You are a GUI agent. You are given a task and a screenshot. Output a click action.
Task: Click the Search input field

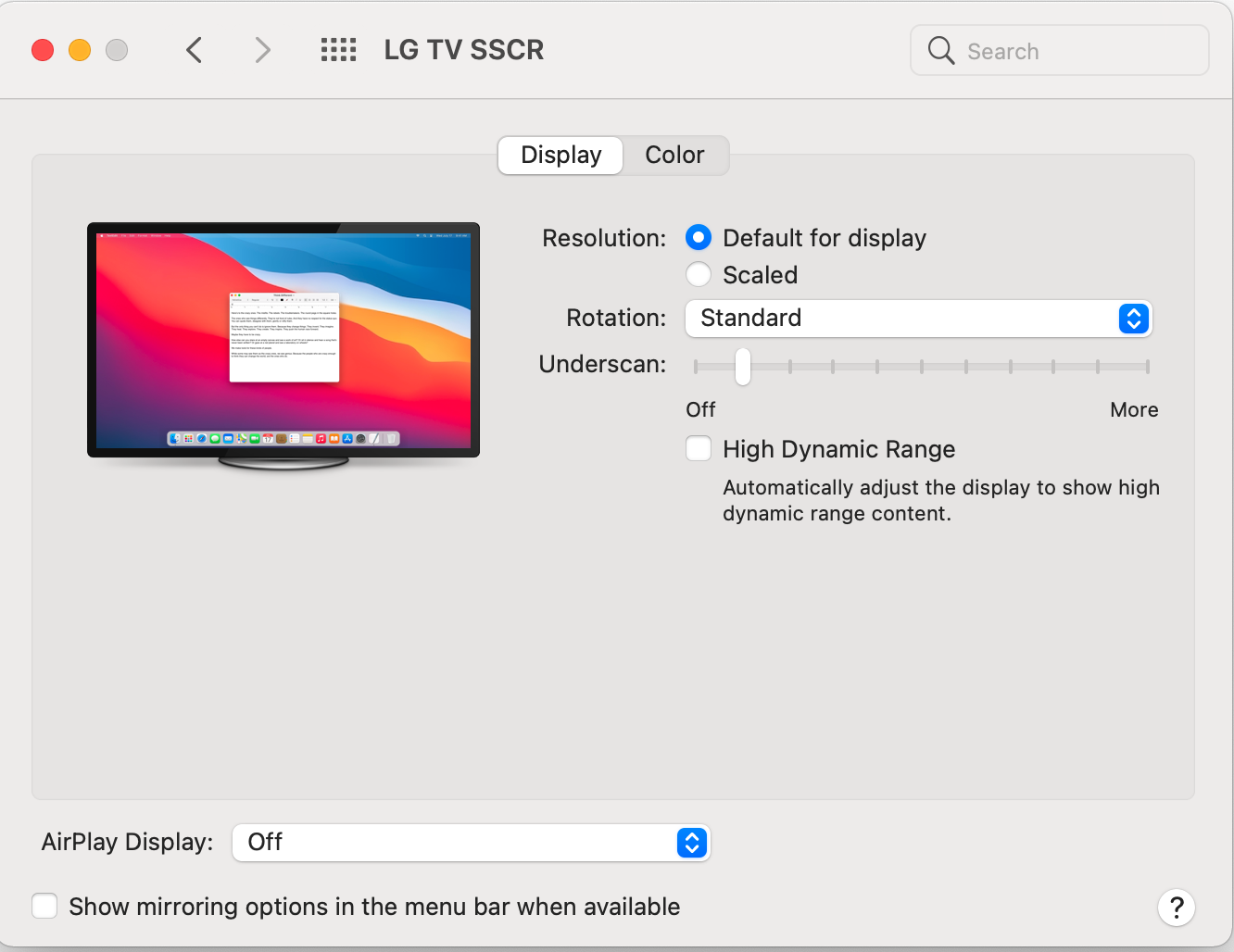1075,51
